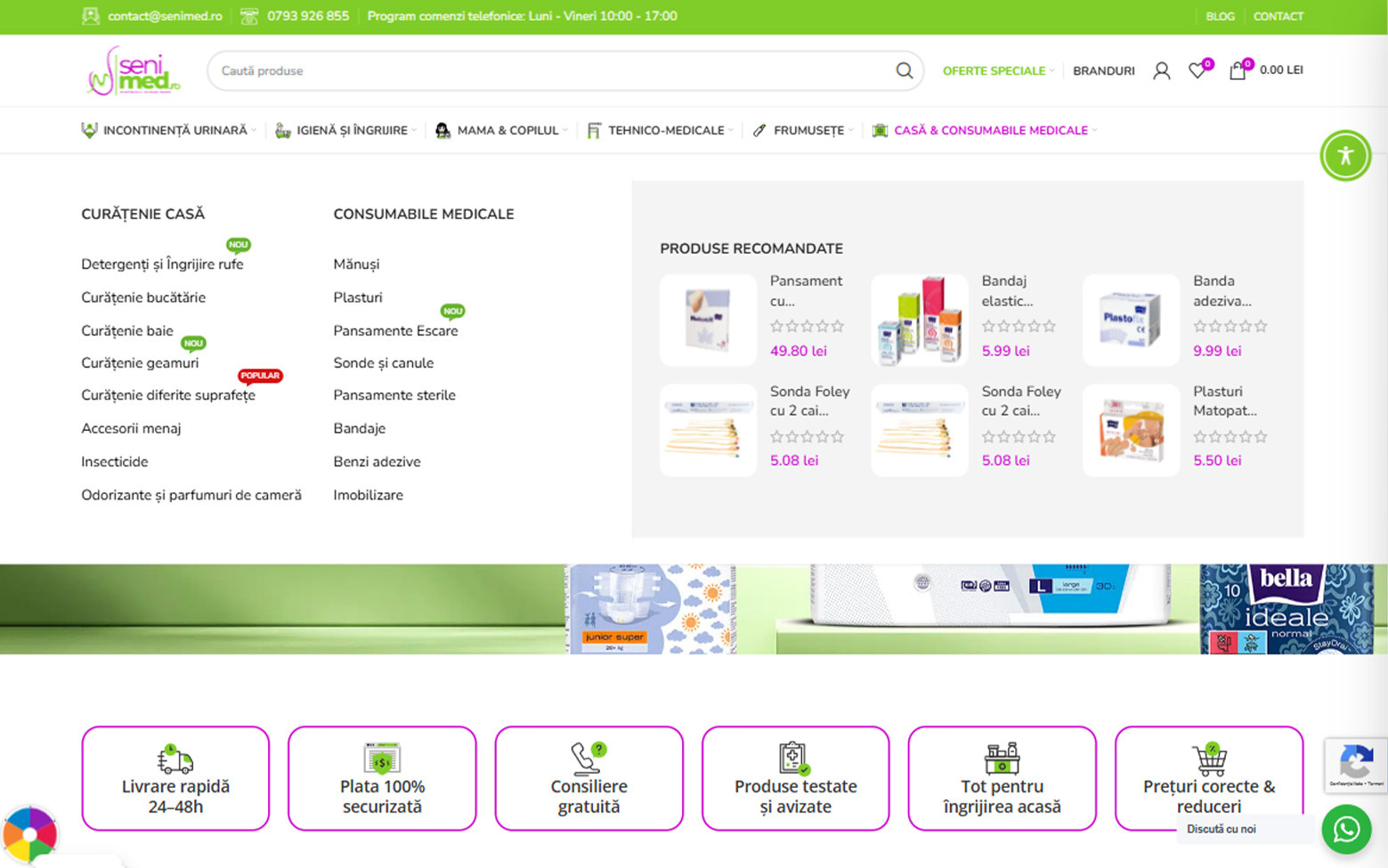Open the Branduri page

(1103, 70)
